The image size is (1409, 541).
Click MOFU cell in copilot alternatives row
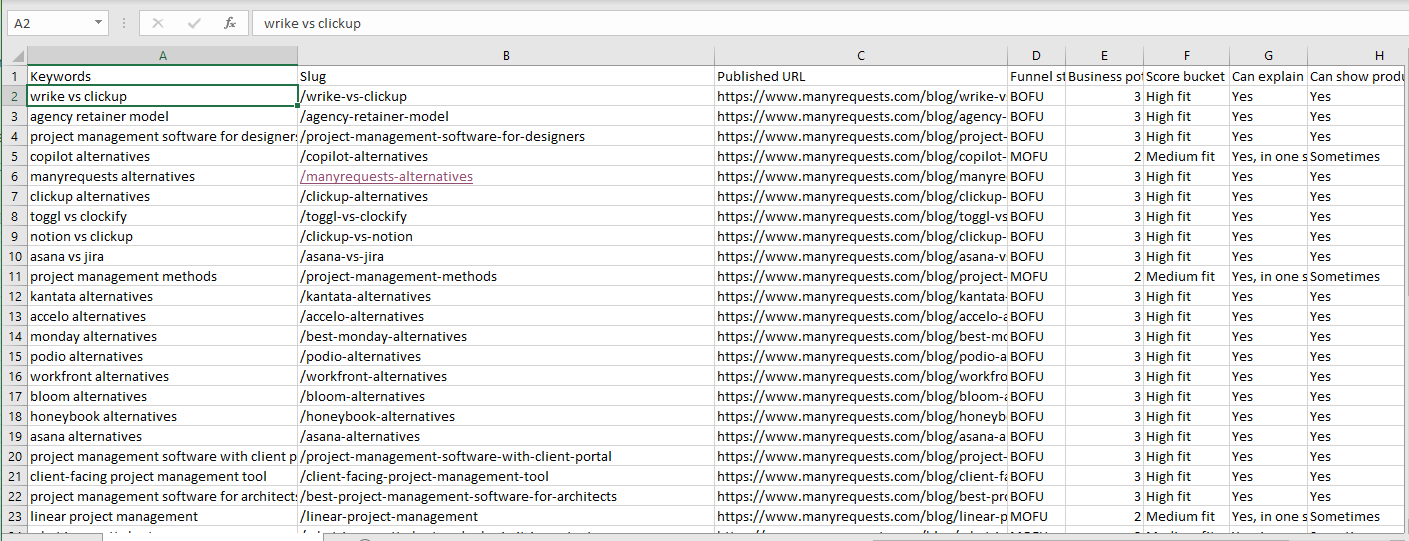tap(1036, 156)
